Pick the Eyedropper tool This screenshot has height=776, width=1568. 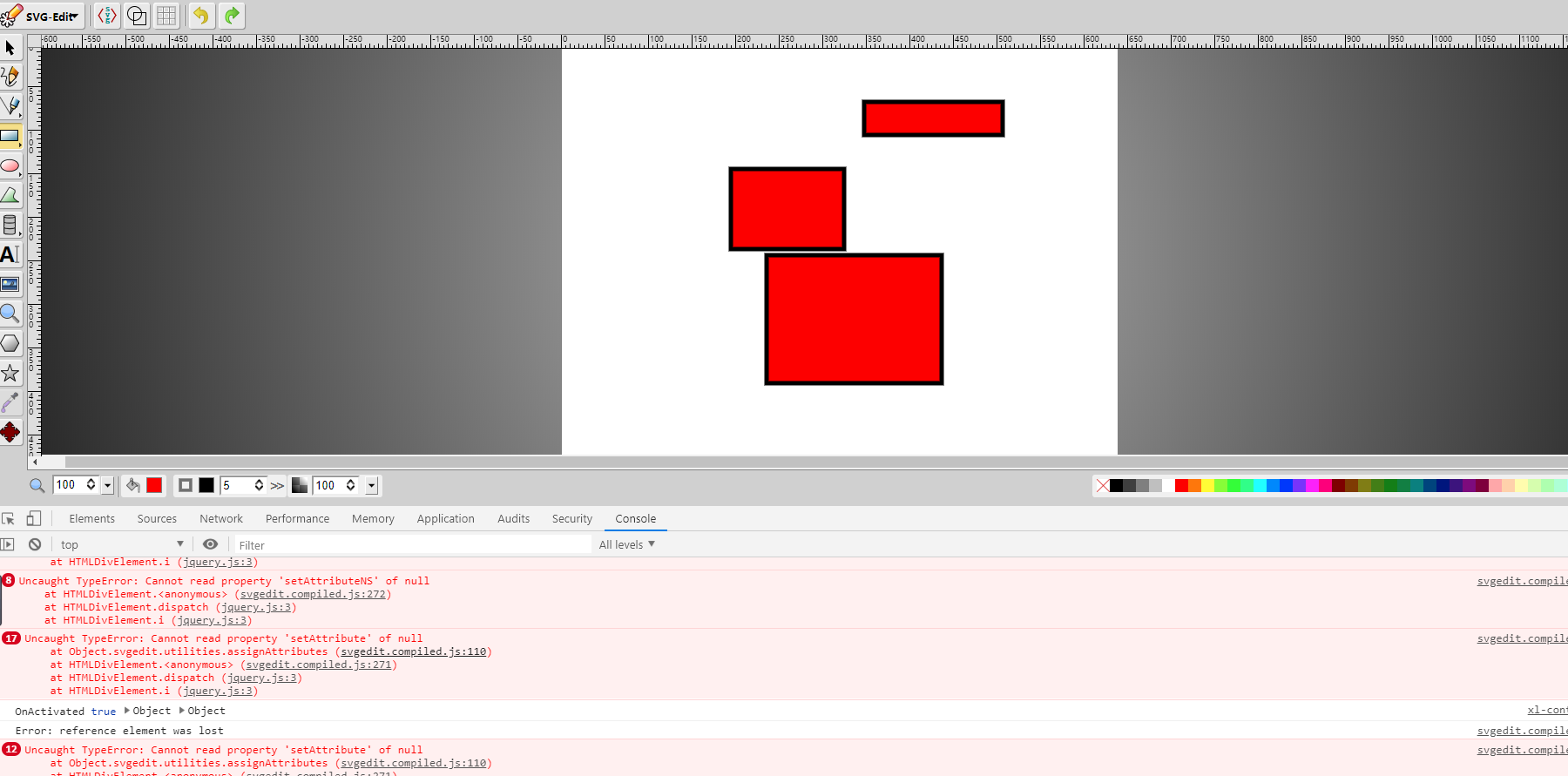coord(10,402)
